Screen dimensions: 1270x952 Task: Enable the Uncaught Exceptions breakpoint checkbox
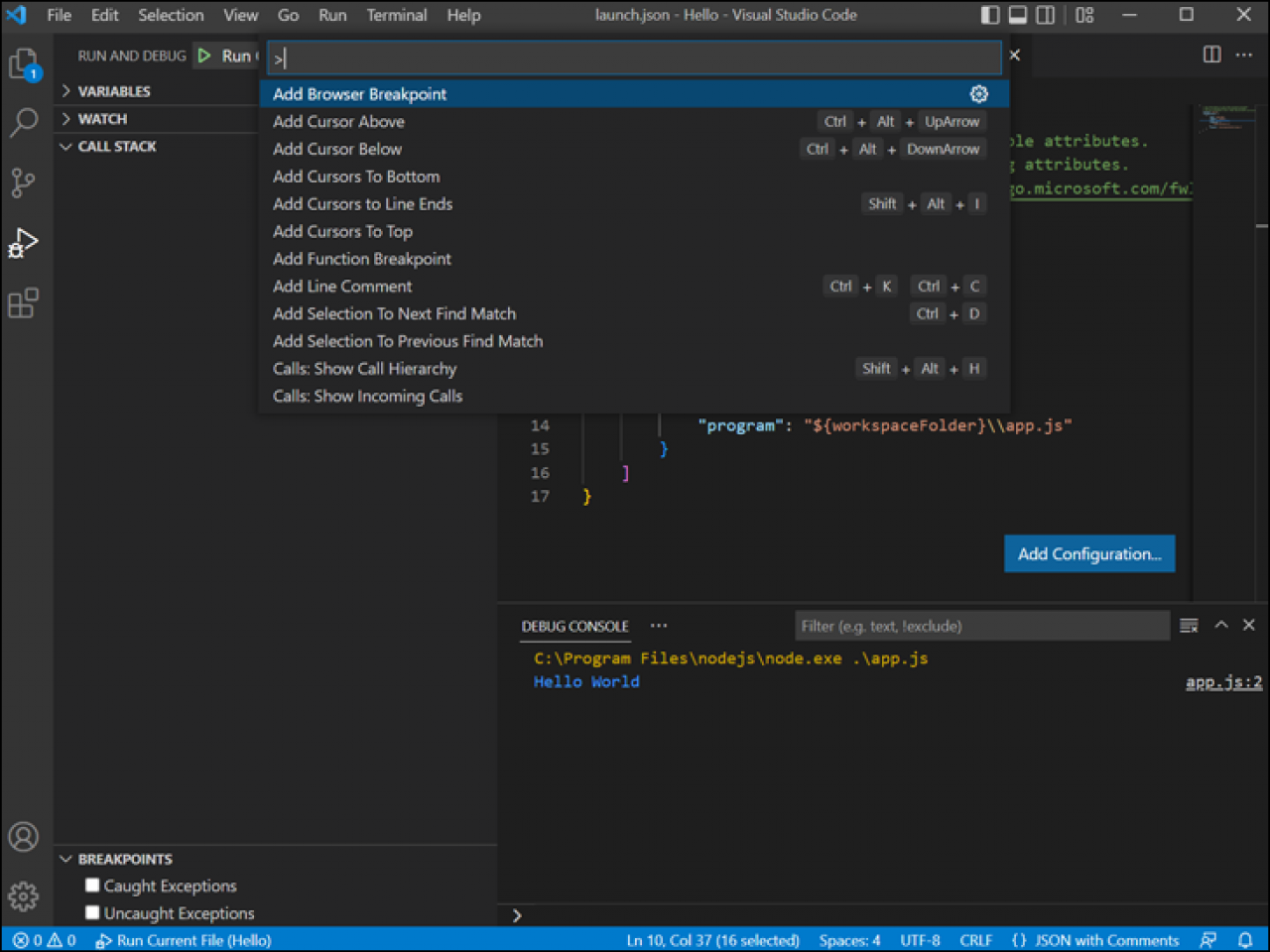[91, 912]
